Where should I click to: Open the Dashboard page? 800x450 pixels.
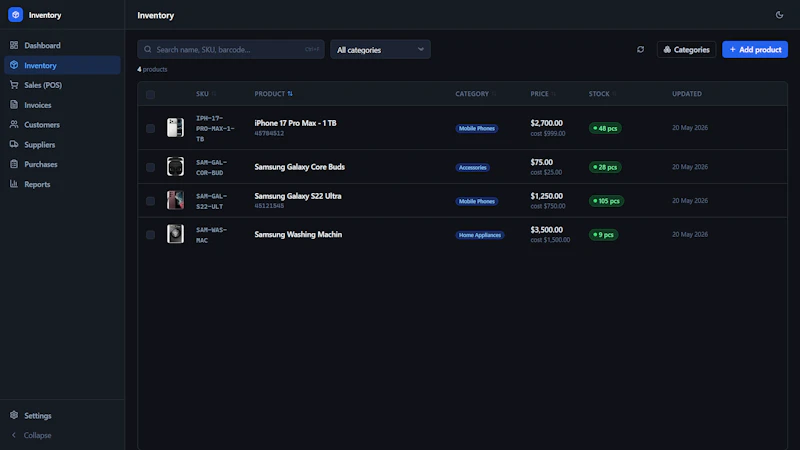[62, 45]
